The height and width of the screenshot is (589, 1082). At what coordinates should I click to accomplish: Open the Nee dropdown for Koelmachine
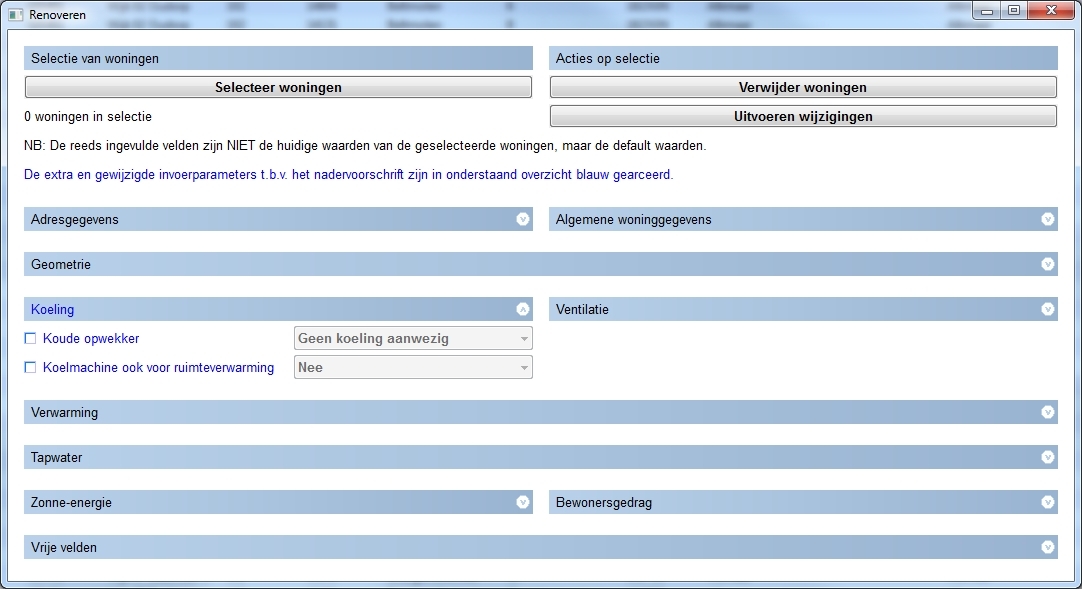point(413,368)
